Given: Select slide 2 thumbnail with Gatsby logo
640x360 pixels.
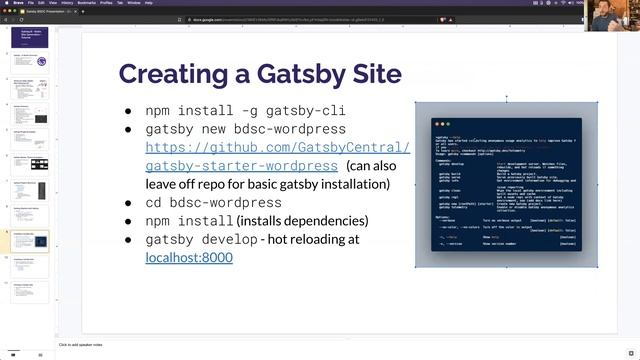Looking at the screenshot, I should [x=30, y=62].
